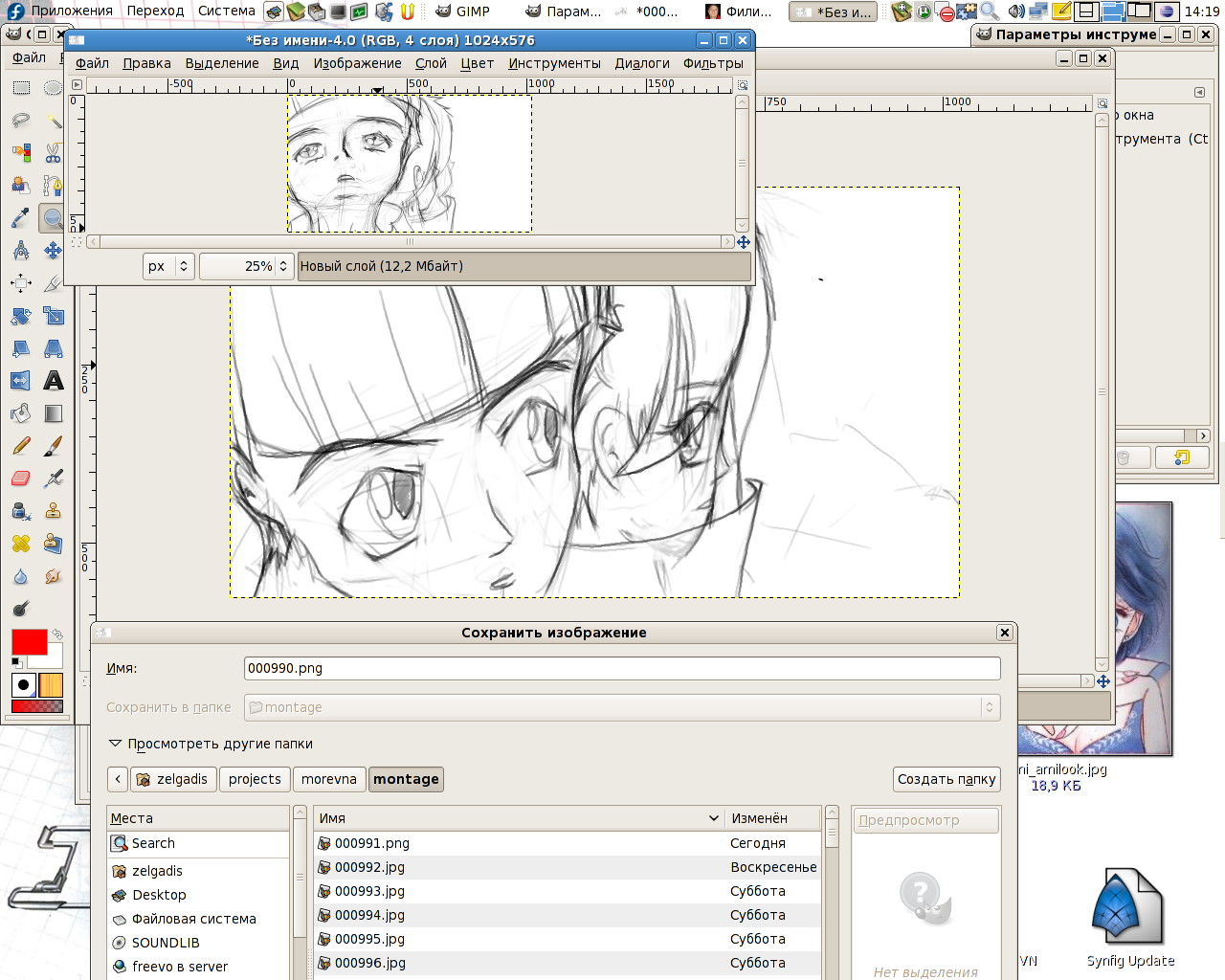Click the red foreground color swatch
The image size is (1225, 980).
[x=29, y=642]
